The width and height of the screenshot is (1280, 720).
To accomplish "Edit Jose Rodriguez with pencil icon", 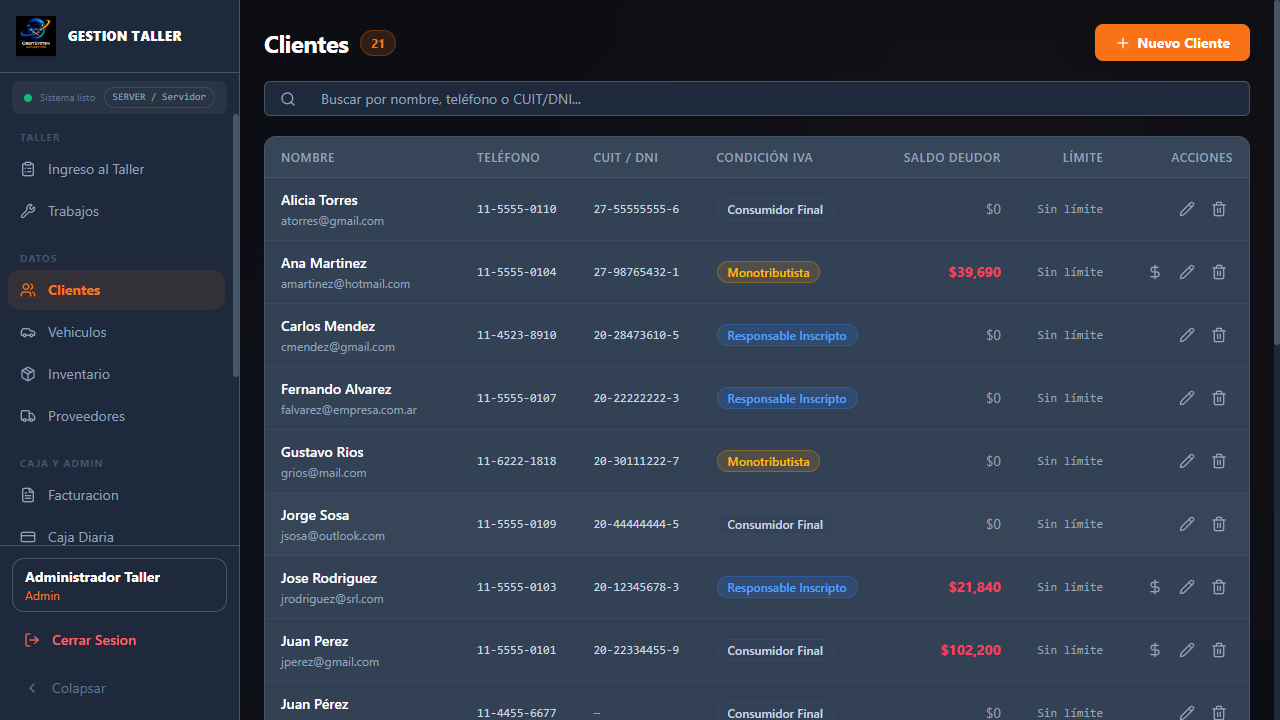I will coord(1187,587).
